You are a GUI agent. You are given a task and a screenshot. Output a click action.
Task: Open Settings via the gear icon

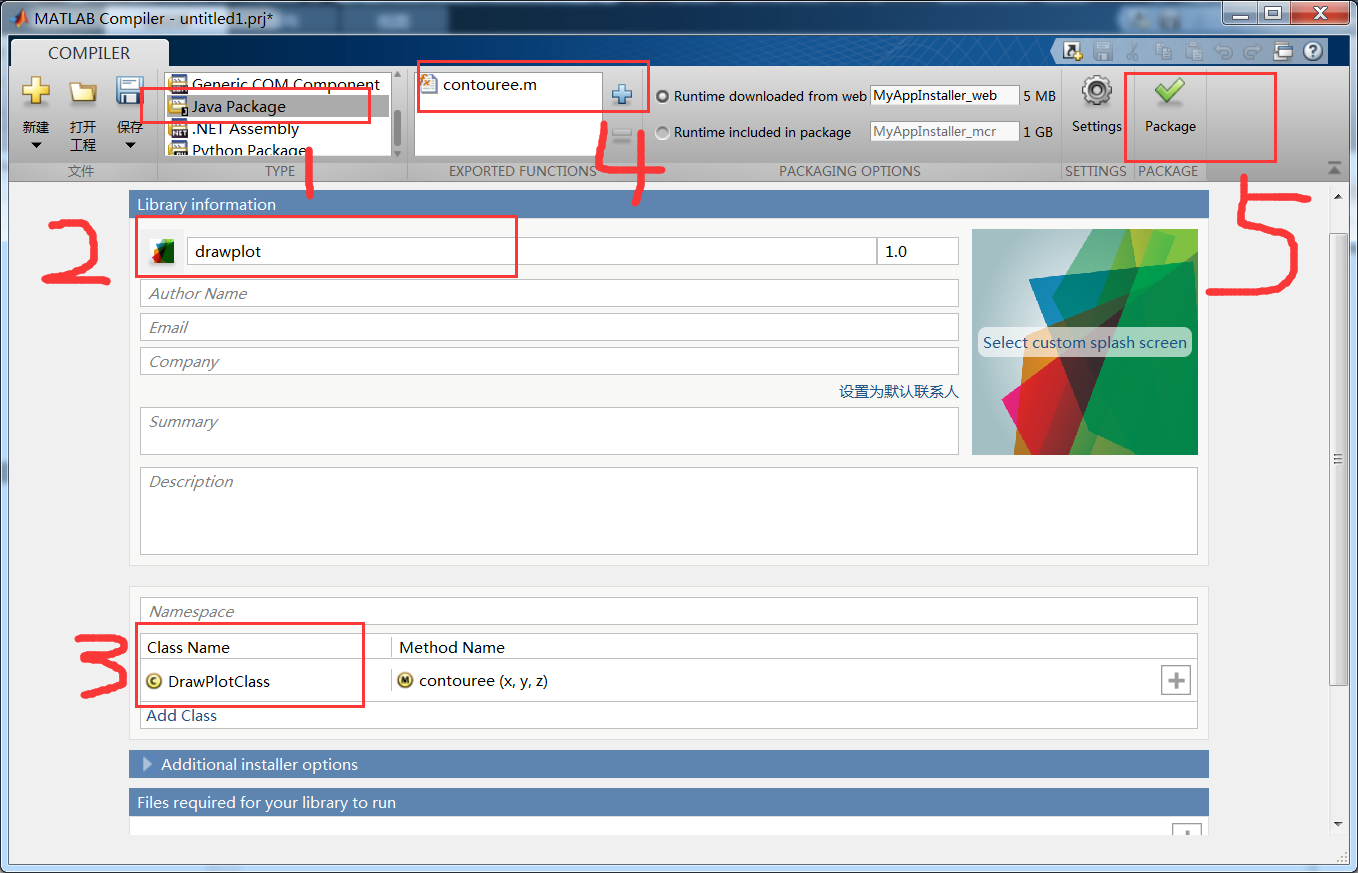tap(1097, 92)
